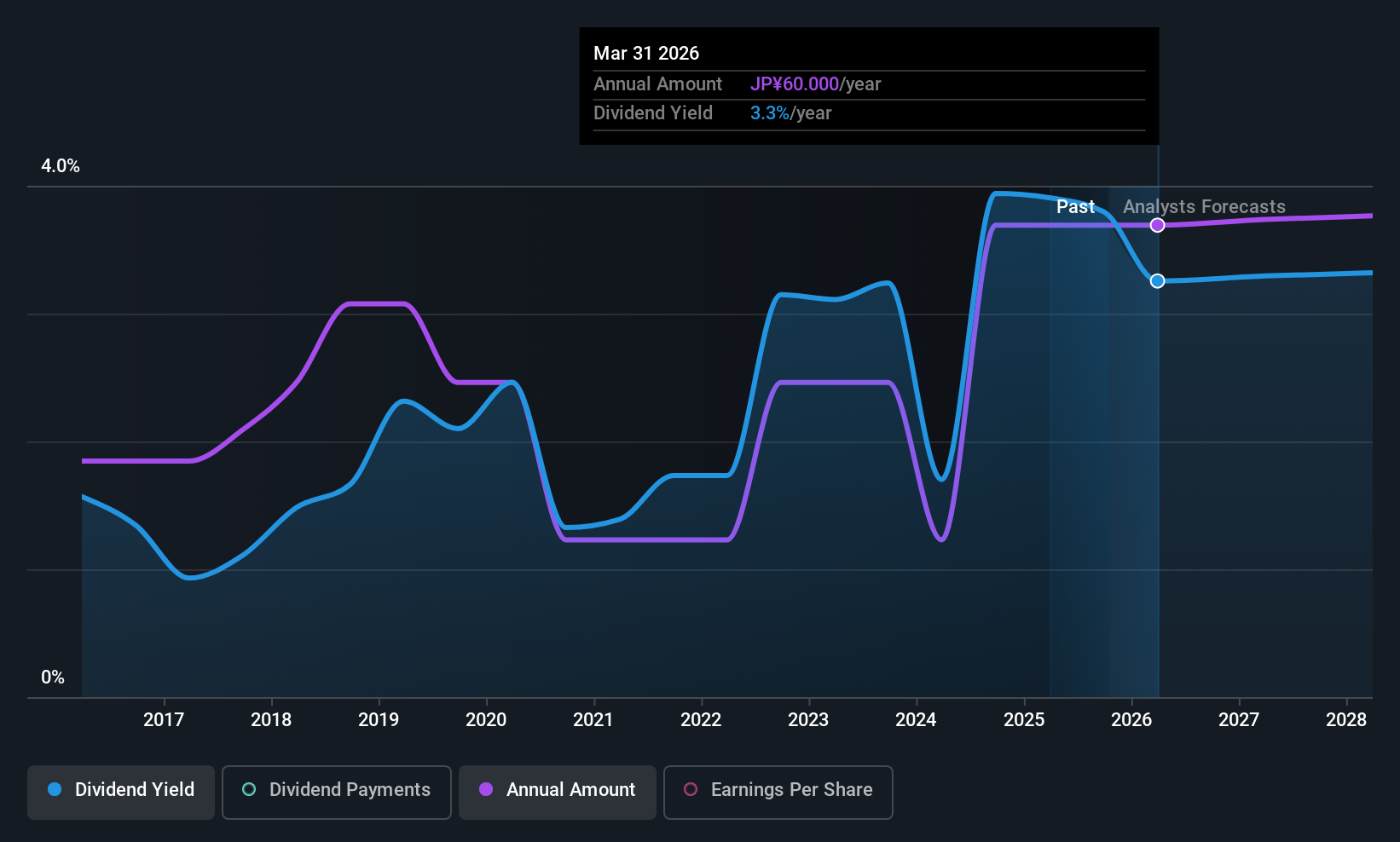Click the Analysts Forecasts label
This screenshot has width=1400, height=842.
click(1204, 207)
